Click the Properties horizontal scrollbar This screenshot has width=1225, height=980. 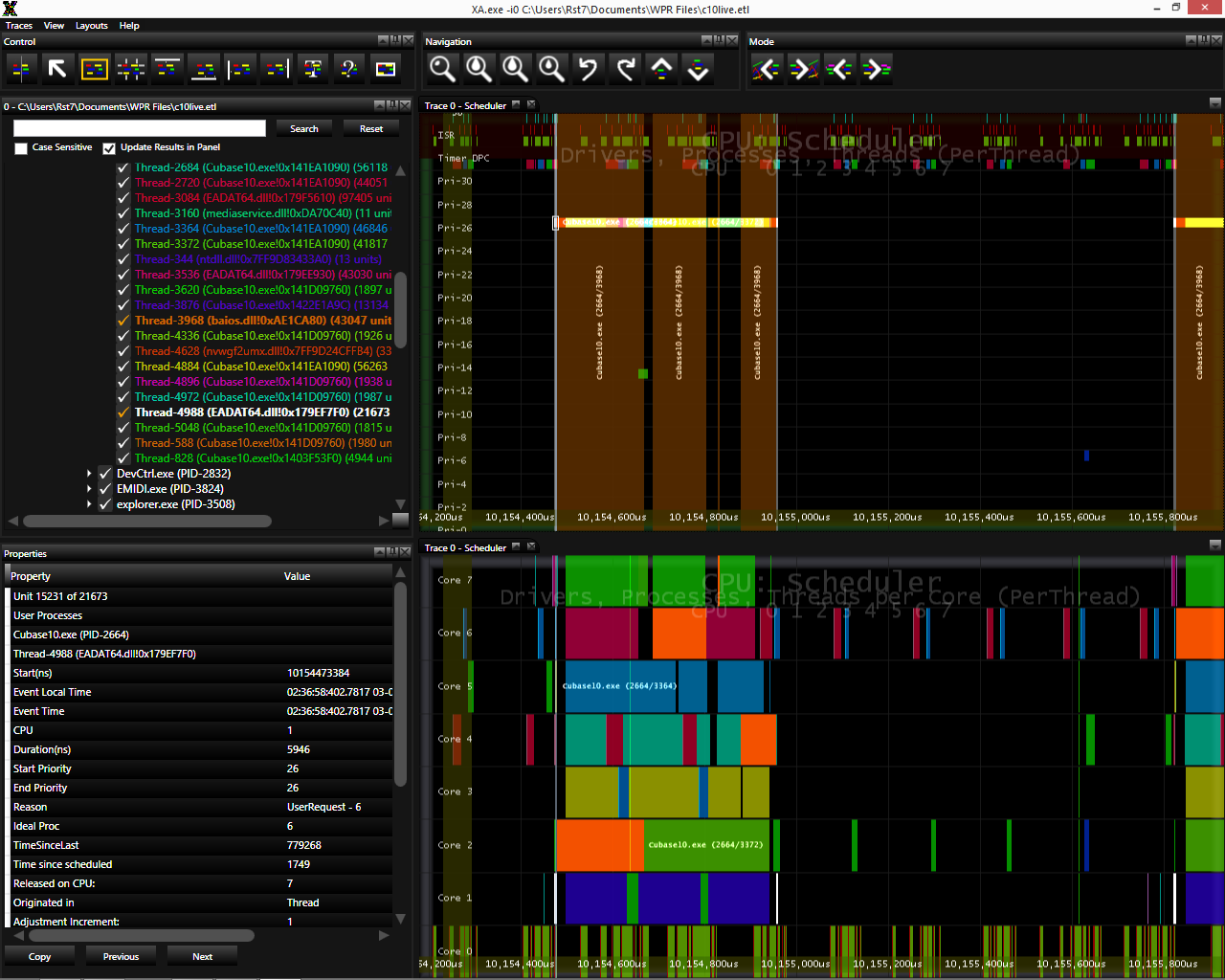(x=142, y=935)
